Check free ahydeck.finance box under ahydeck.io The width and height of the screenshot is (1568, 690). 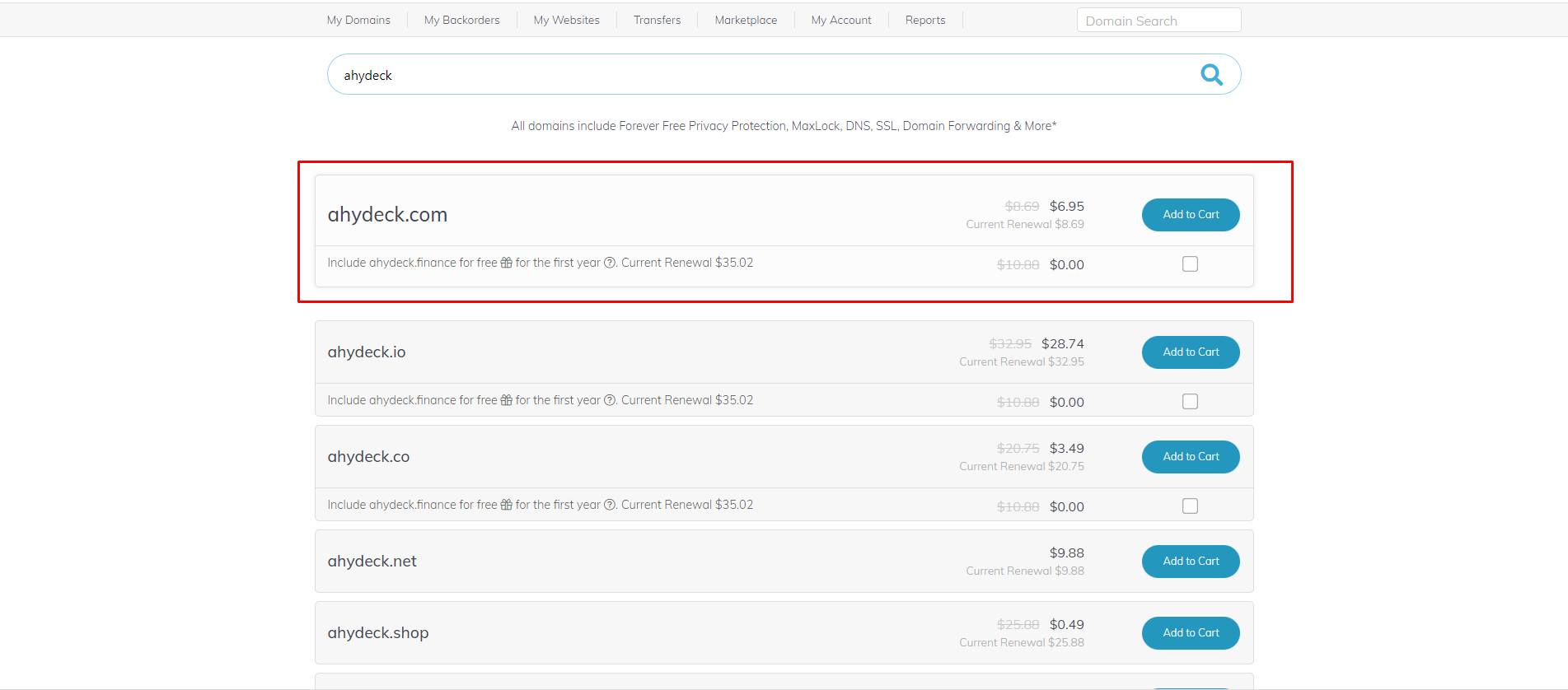1190,402
